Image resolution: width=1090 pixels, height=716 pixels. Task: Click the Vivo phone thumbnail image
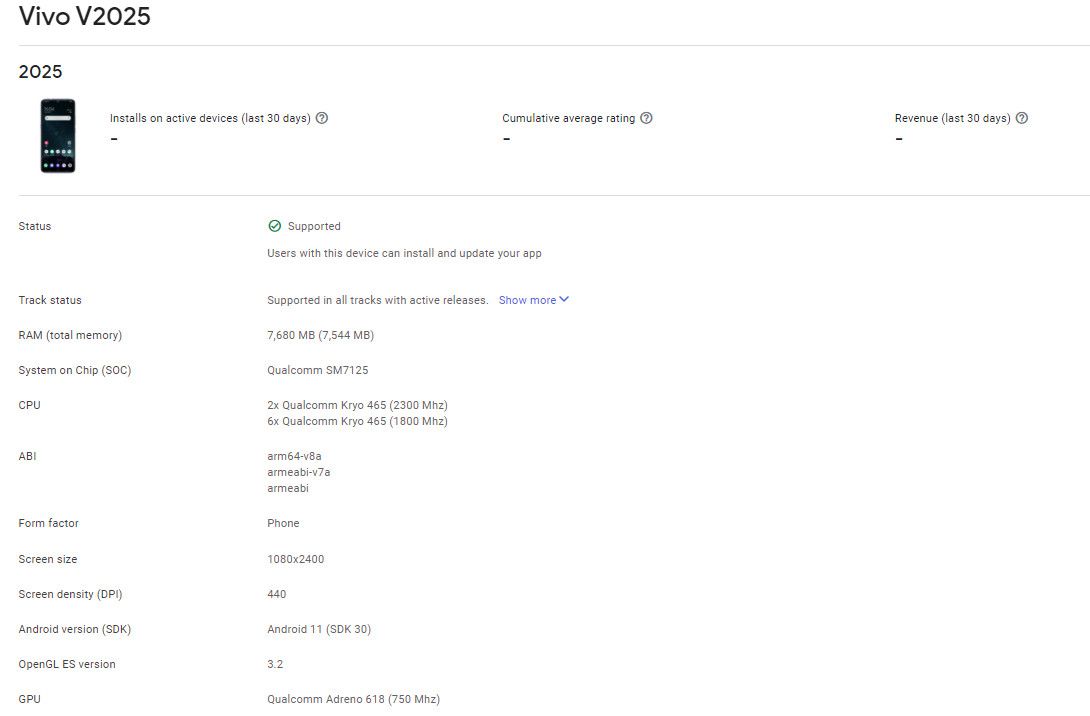58,136
